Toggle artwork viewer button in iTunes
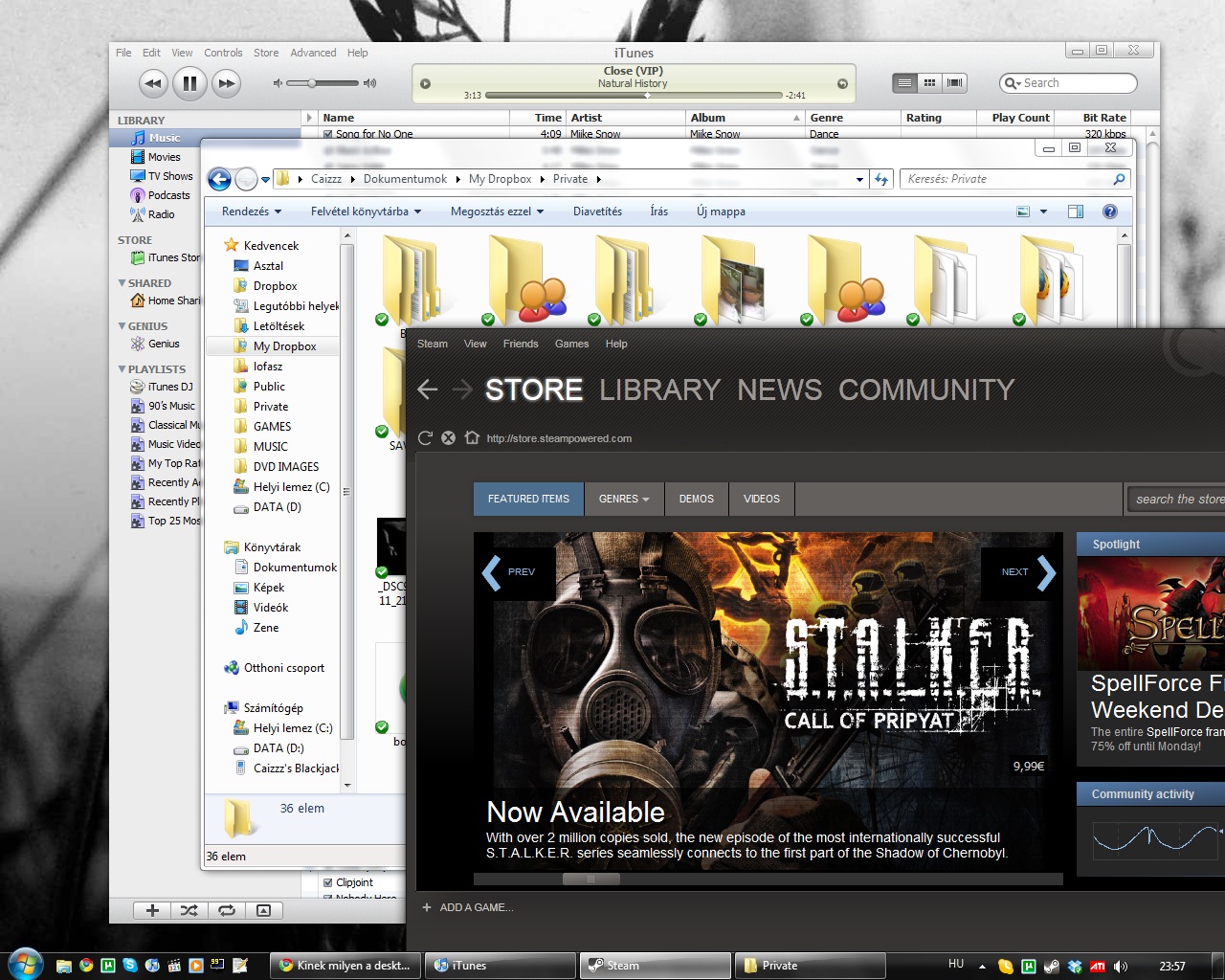 coord(263,910)
